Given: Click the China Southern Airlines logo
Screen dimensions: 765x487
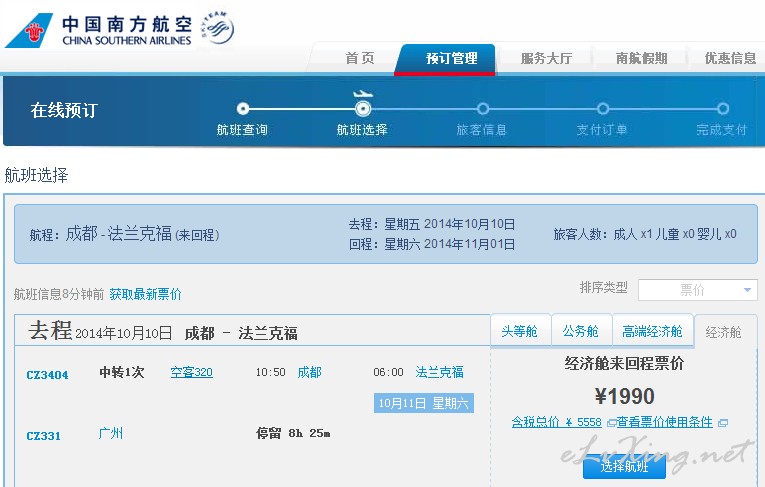Looking at the screenshot, I should (x=99, y=30).
